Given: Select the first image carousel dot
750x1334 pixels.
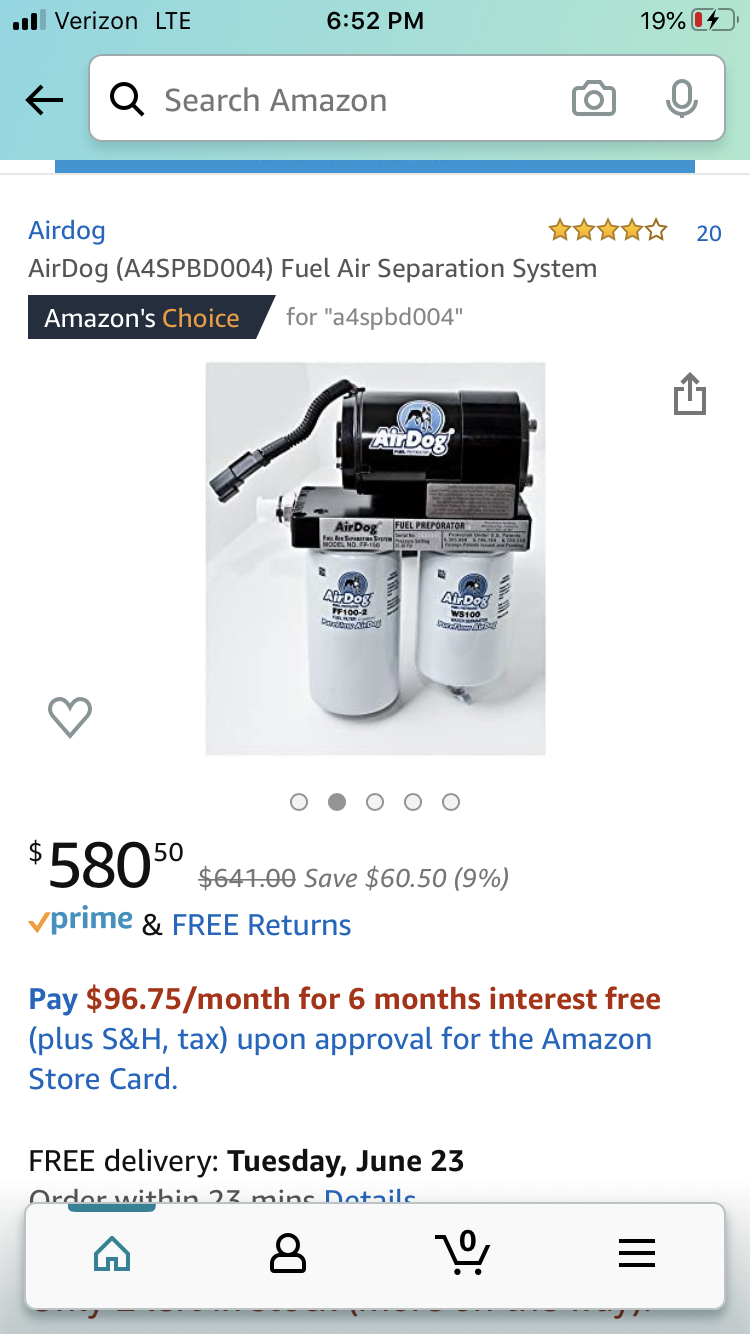Looking at the screenshot, I should point(299,802).
